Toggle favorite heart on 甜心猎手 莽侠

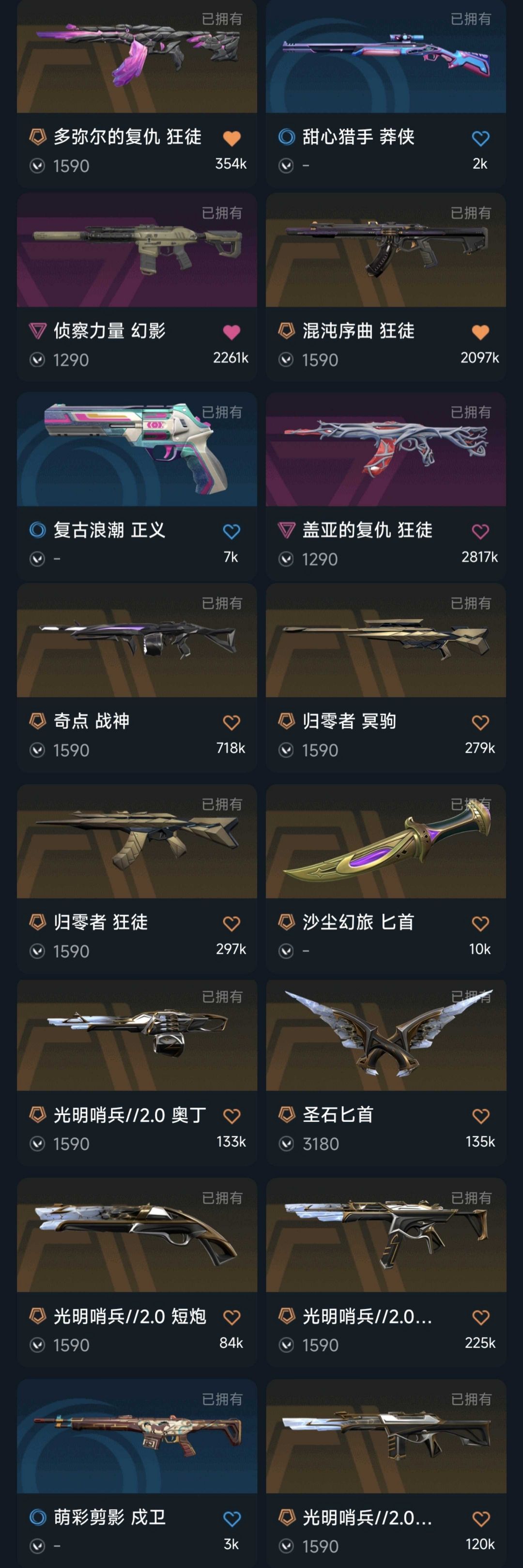[480, 138]
